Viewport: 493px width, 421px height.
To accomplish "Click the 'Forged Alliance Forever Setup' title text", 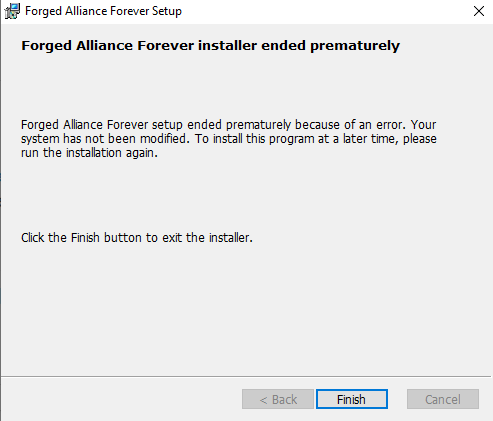I will pos(103,11).
